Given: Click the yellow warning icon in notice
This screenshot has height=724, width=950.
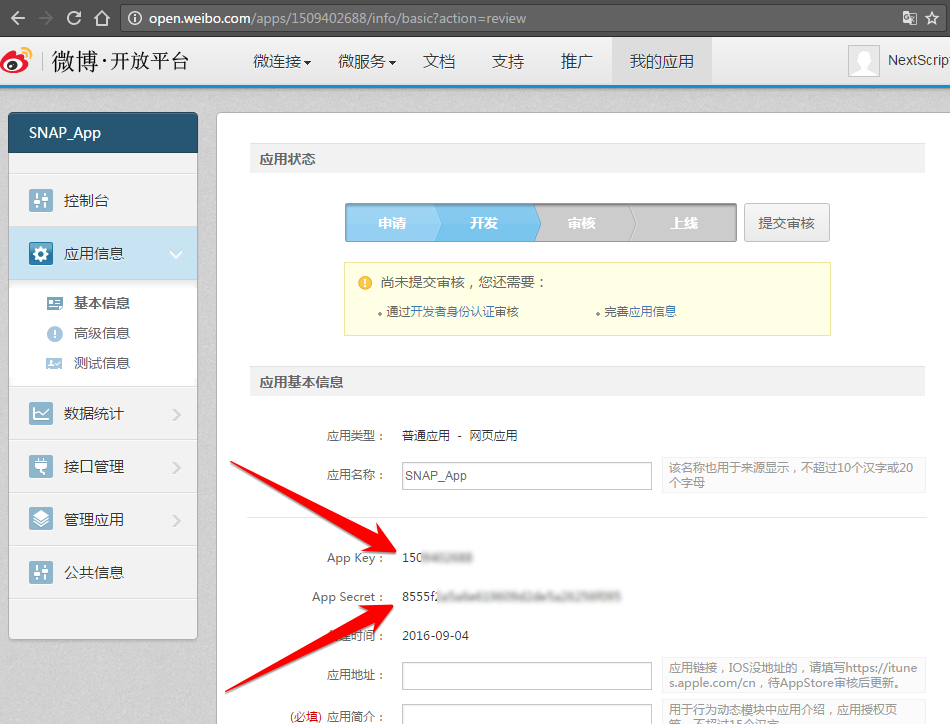Looking at the screenshot, I should [x=365, y=282].
